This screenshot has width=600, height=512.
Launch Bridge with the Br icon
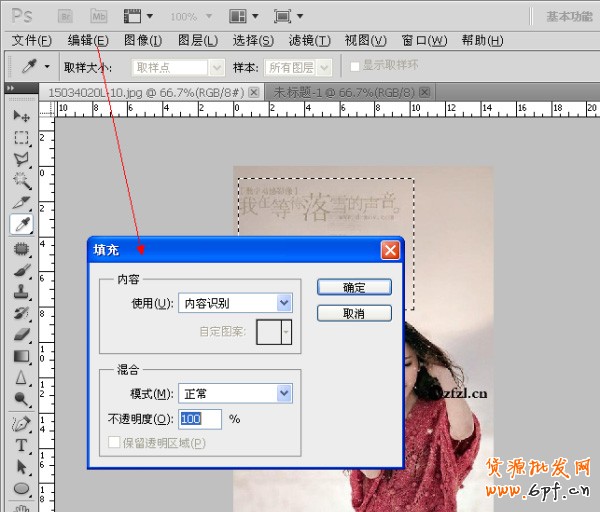point(65,16)
